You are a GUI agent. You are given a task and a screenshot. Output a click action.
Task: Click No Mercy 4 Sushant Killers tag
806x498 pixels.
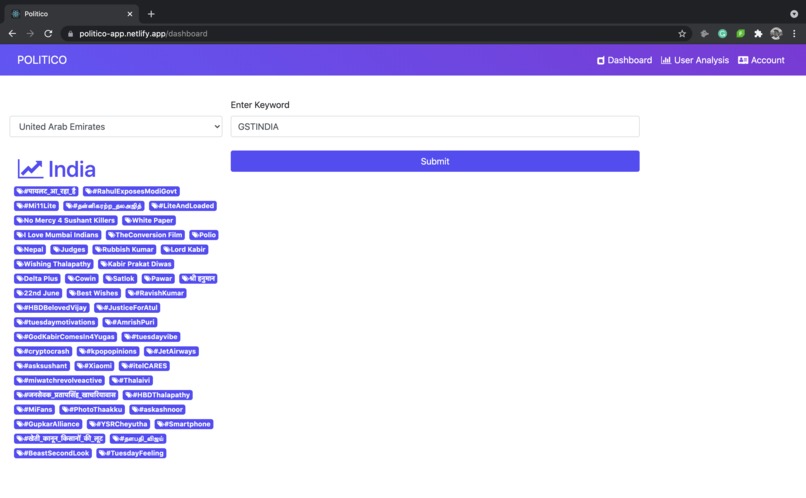pos(65,220)
